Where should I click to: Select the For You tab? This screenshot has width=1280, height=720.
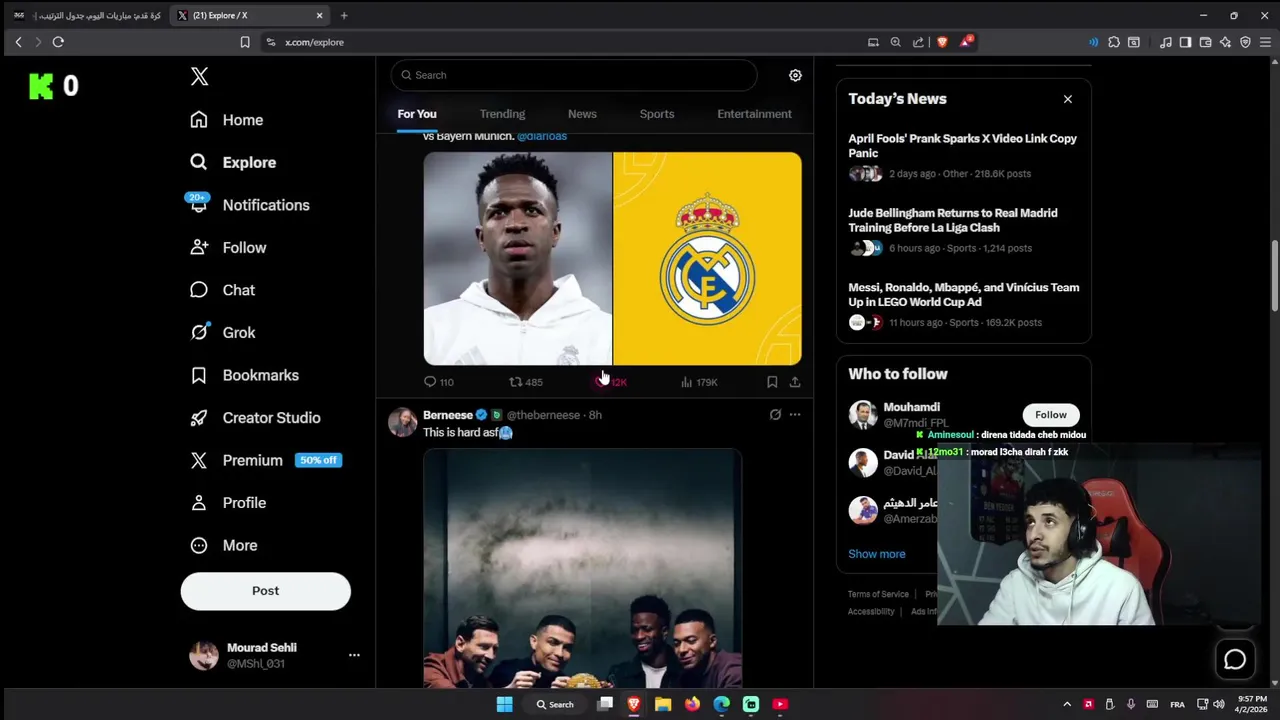[x=417, y=114]
